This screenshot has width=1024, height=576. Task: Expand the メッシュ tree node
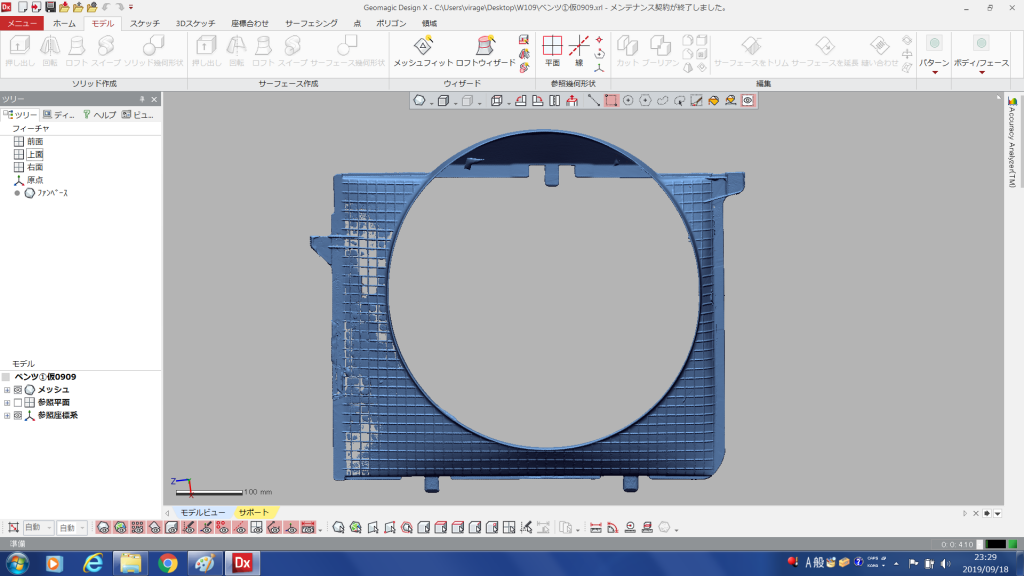[7, 389]
